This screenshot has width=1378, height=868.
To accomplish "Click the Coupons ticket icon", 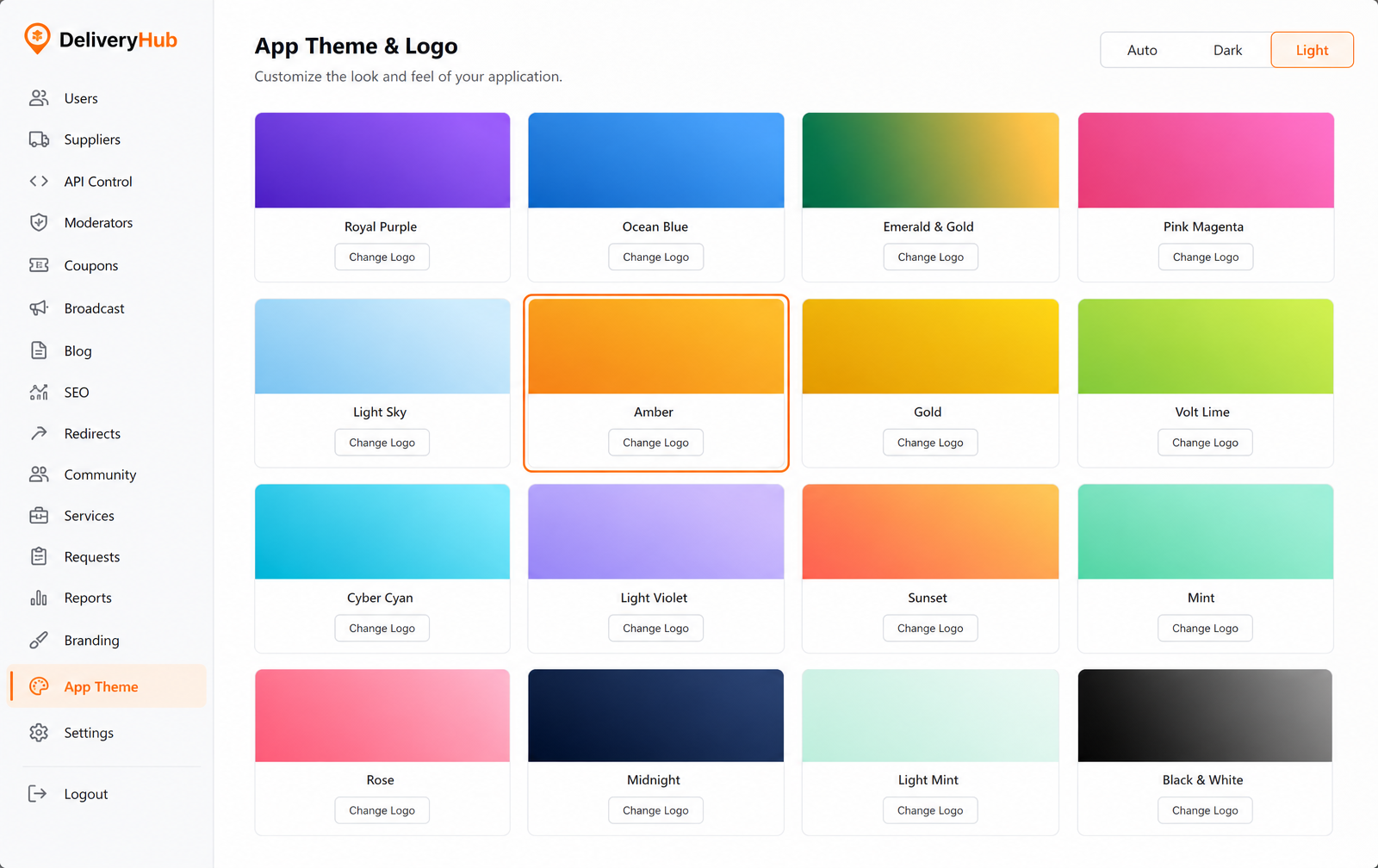I will pos(39,265).
